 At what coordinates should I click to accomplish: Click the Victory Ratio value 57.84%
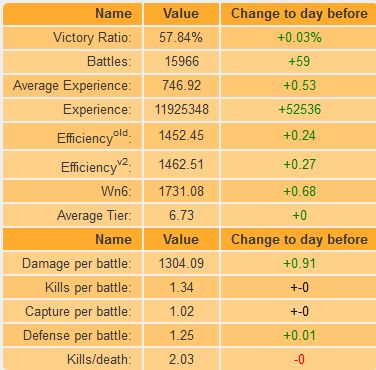(181, 37)
